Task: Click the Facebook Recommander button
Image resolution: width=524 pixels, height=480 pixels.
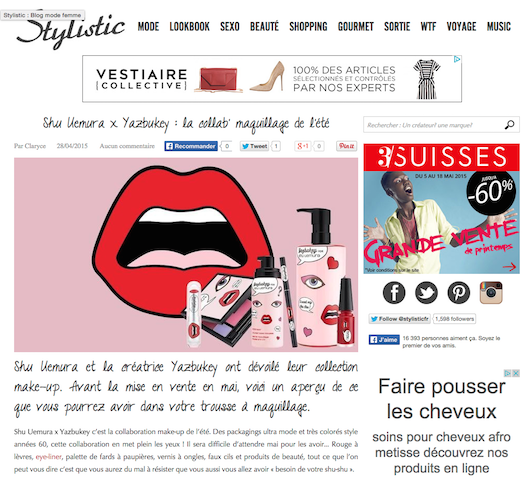Action: [191, 146]
